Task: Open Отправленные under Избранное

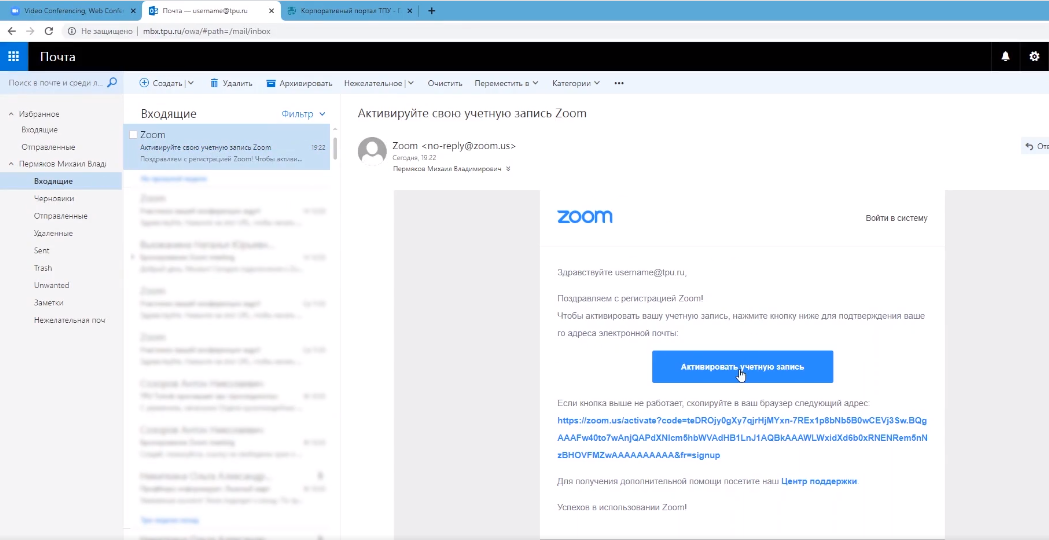Action: tap(48, 147)
